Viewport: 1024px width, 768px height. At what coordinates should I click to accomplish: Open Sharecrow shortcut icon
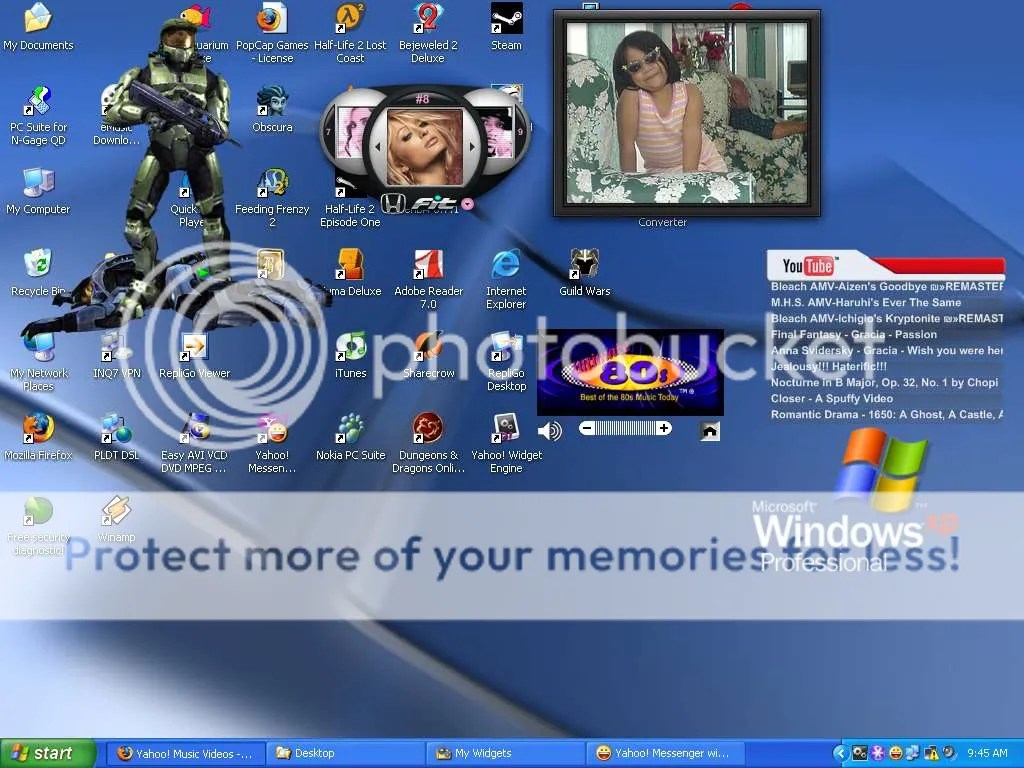point(428,355)
